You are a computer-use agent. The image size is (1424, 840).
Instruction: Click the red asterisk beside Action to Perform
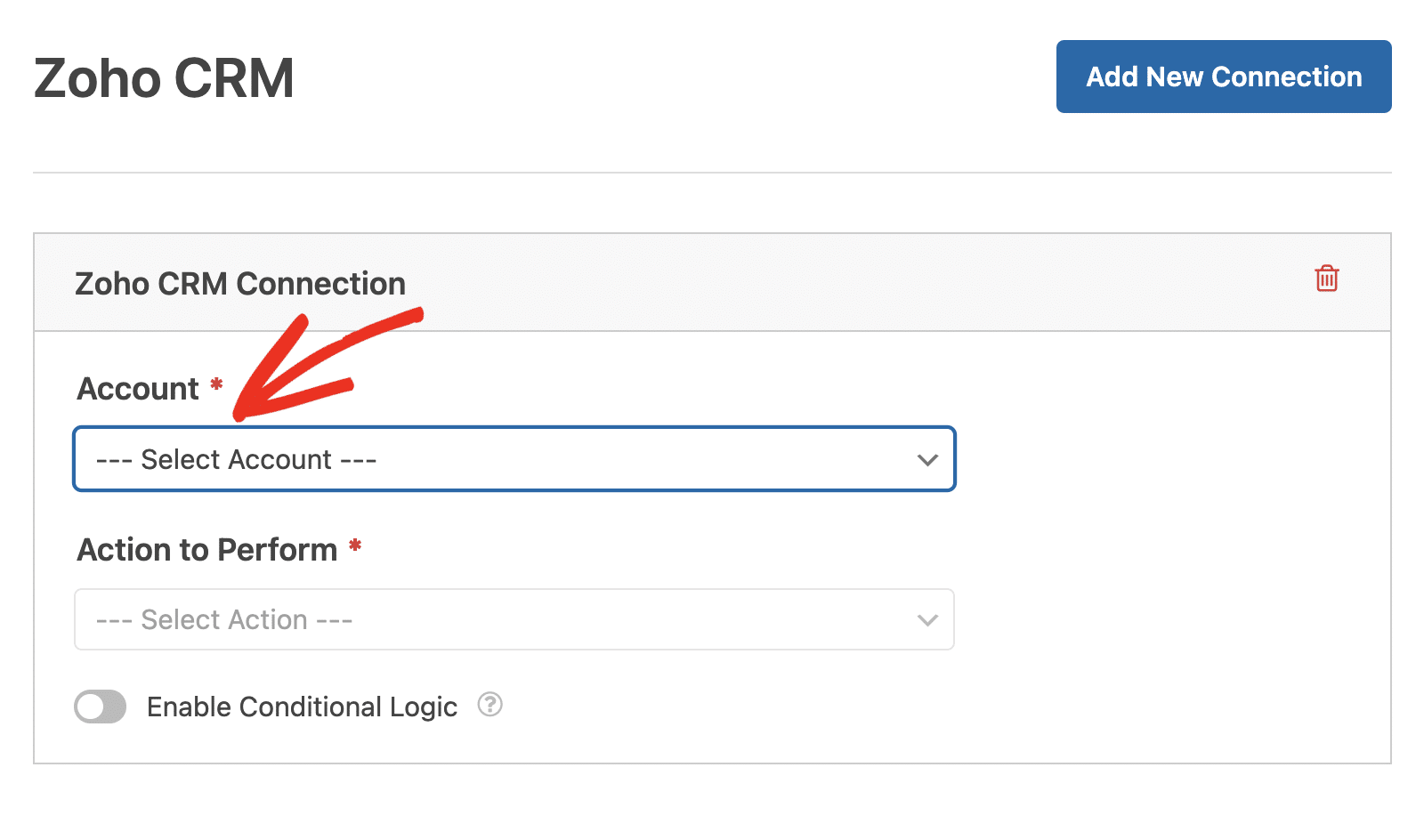click(354, 545)
